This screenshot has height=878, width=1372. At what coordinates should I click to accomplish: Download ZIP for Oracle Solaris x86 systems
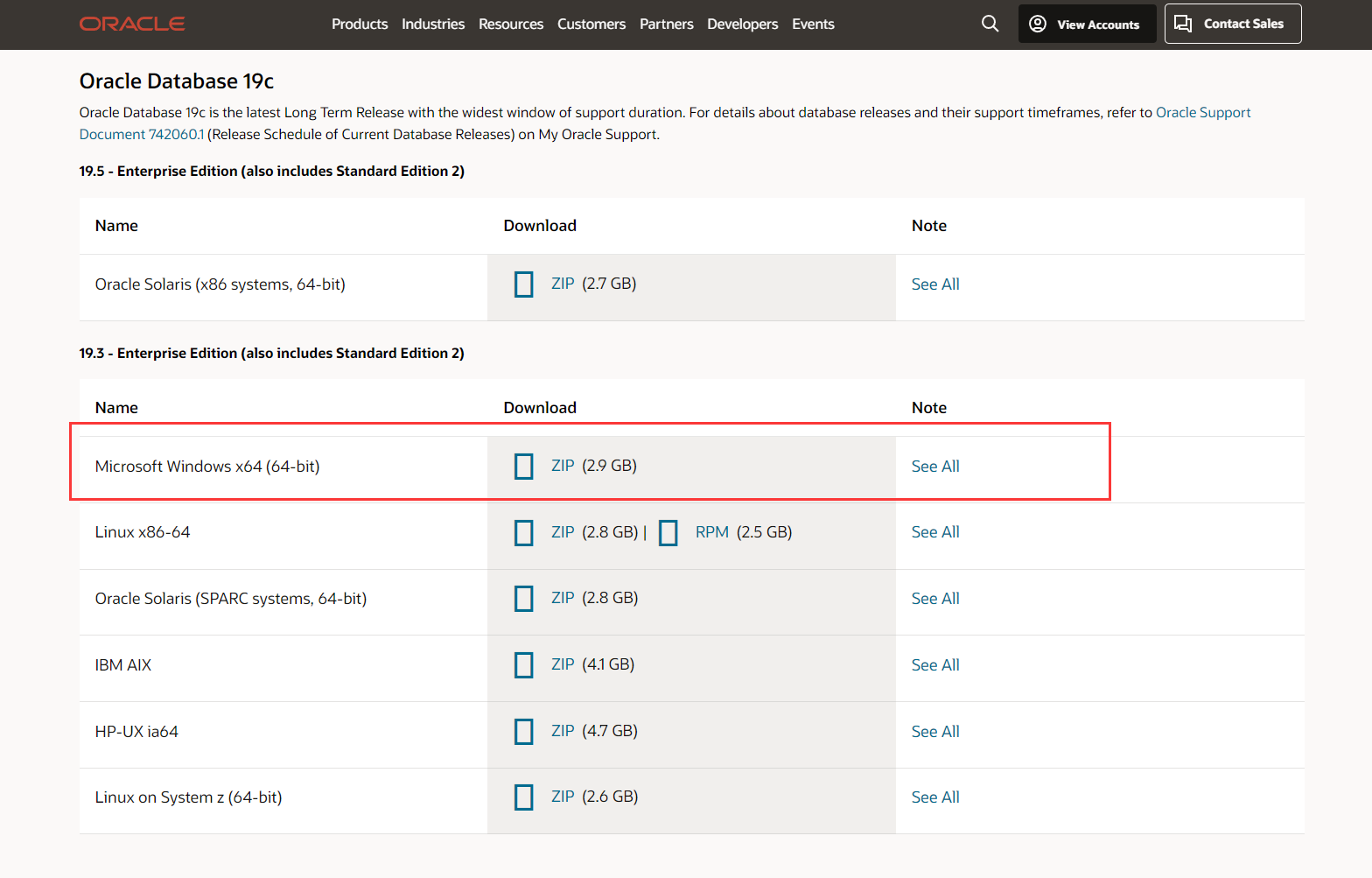tap(563, 284)
